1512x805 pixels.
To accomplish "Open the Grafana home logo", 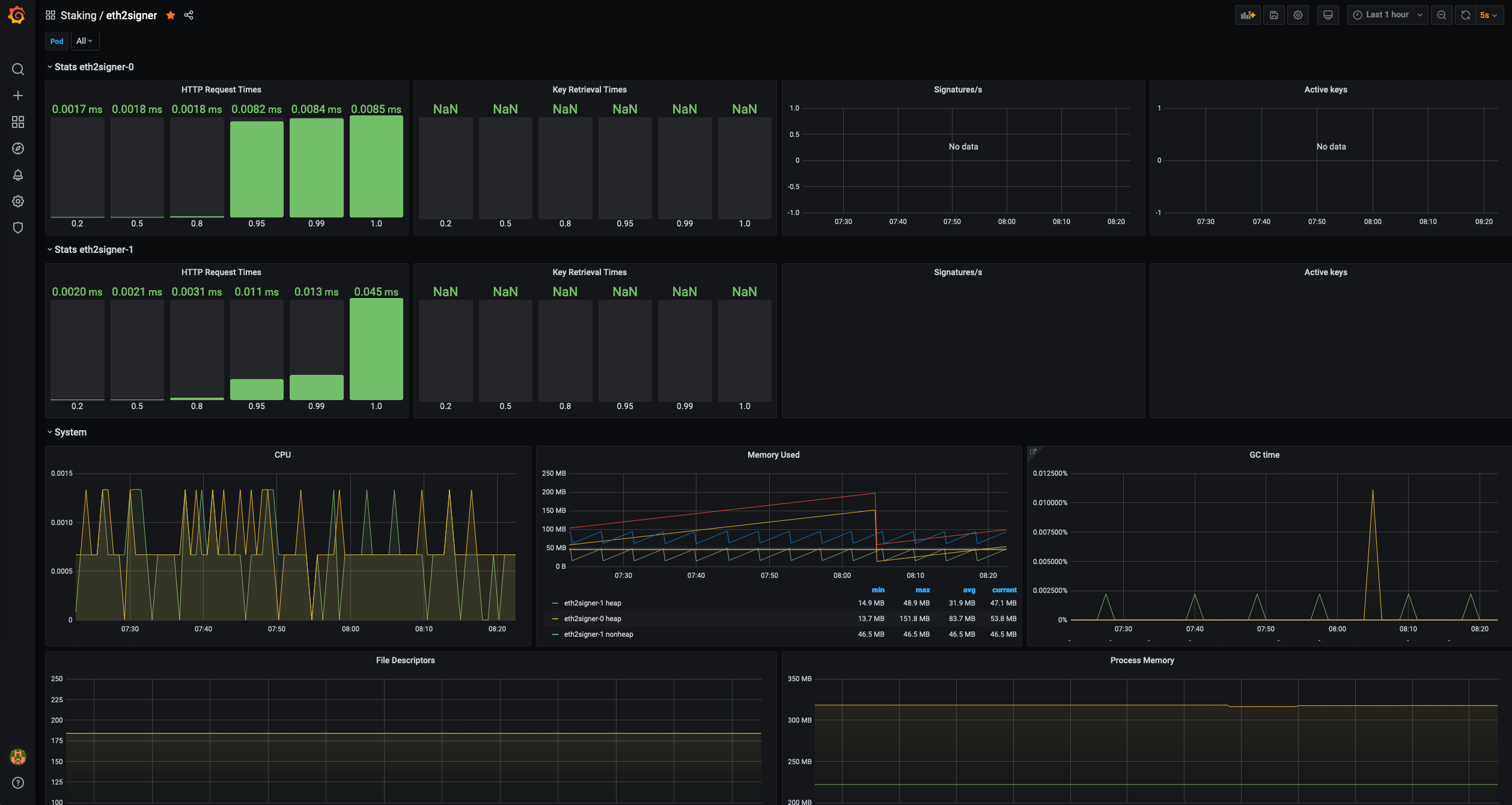I will click(17, 15).
